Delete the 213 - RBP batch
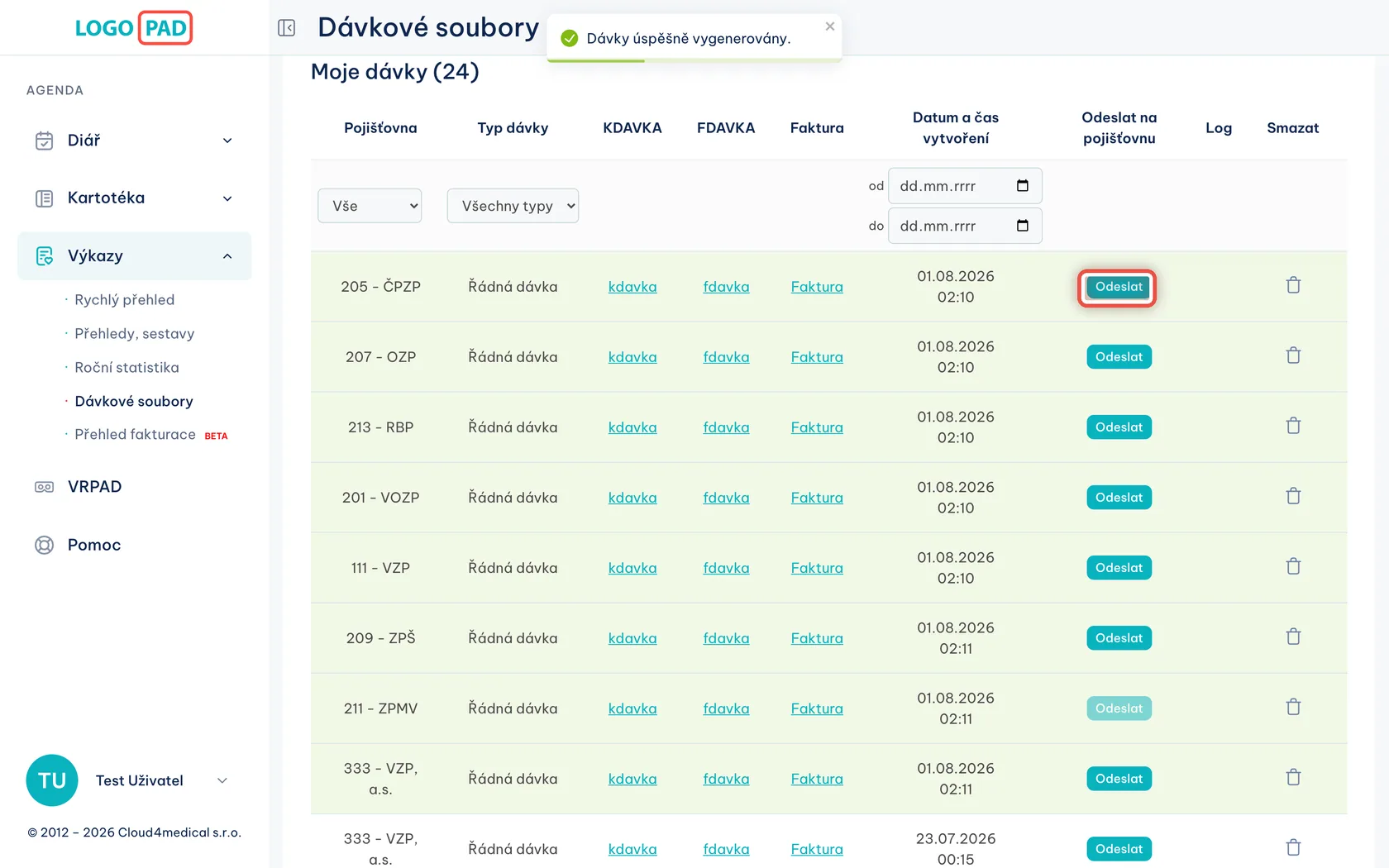Screen dimensions: 1389x868 (1294, 426)
